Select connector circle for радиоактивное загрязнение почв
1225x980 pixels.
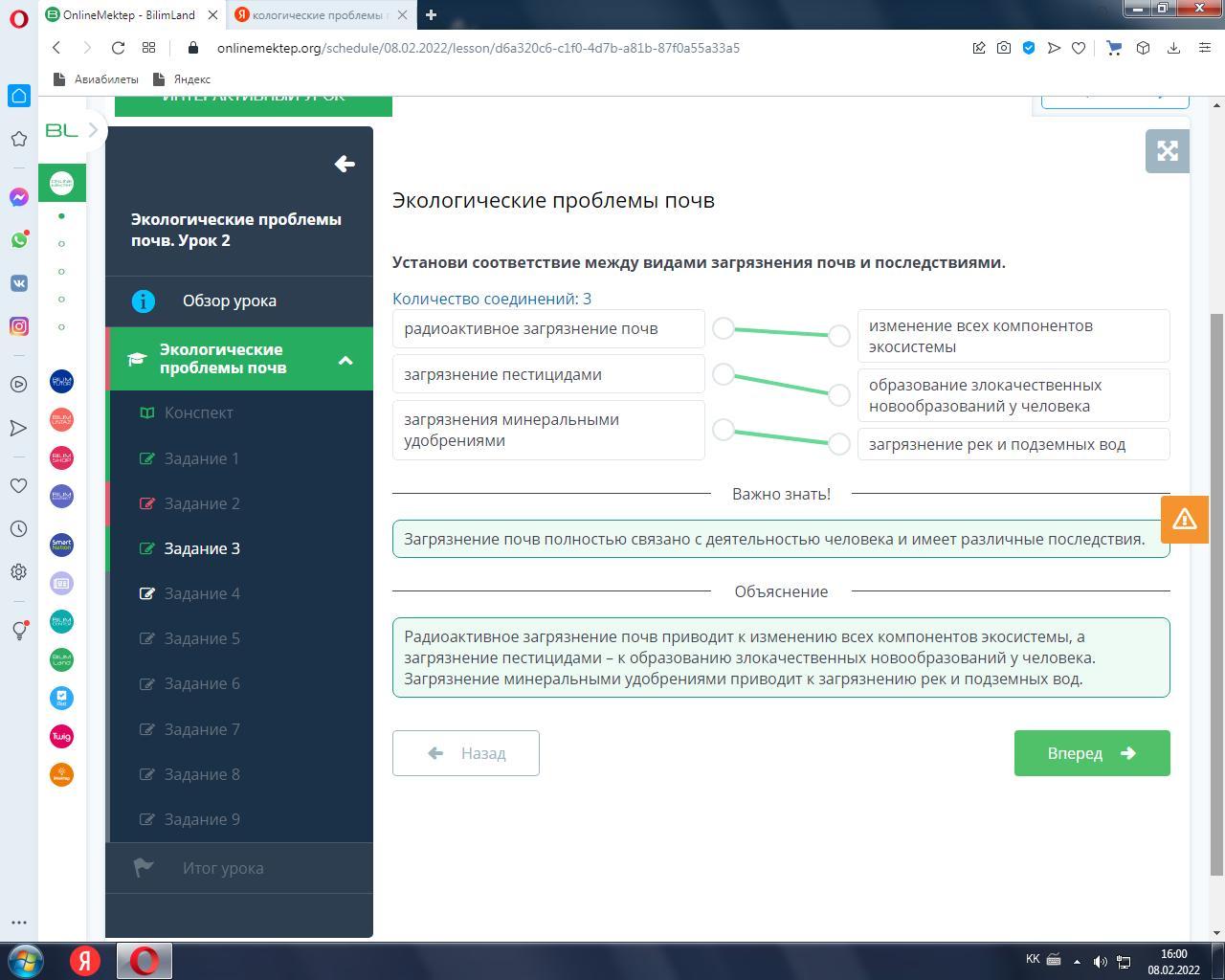[x=724, y=328]
